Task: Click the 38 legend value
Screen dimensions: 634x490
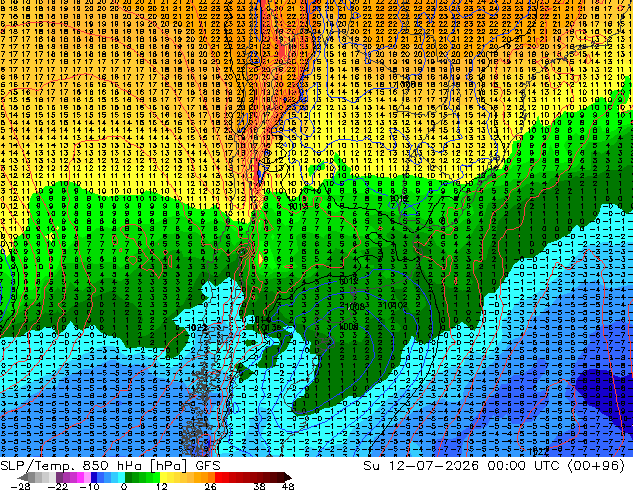Action: (260, 486)
